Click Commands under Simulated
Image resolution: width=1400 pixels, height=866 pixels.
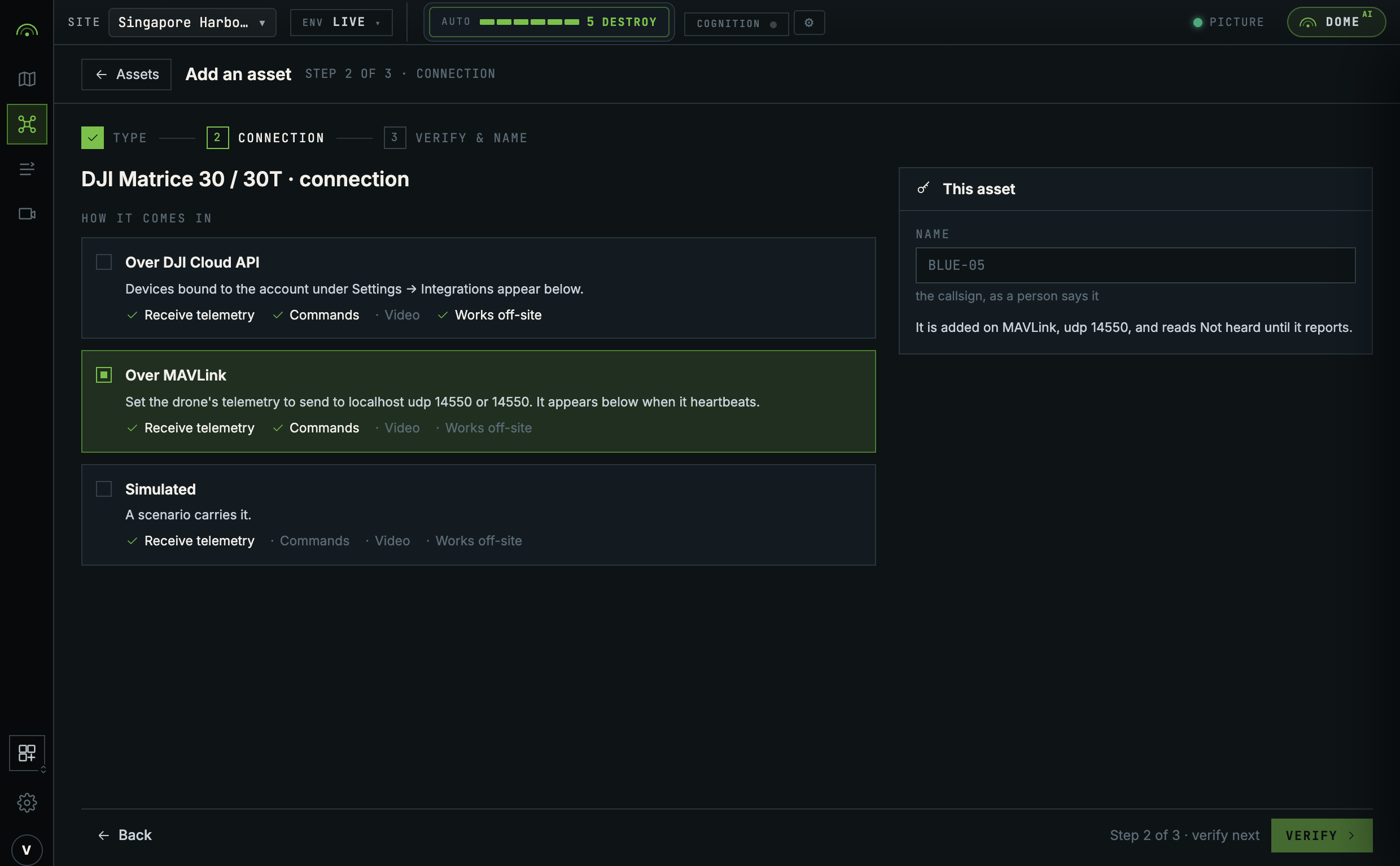310,541
